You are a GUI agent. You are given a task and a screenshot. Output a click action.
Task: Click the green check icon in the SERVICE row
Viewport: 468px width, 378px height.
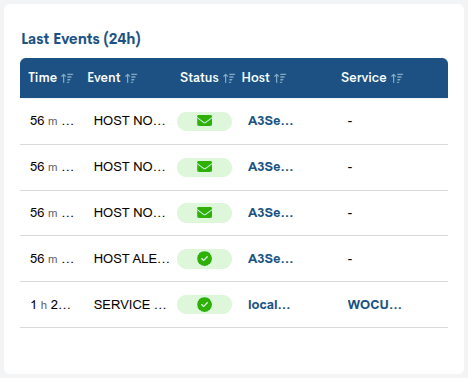click(x=204, y=304)
